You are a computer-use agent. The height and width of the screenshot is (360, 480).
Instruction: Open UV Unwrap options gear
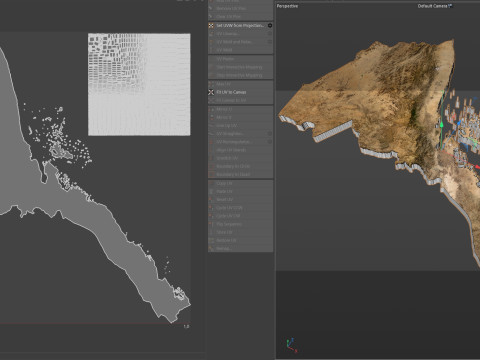[270, 34]
